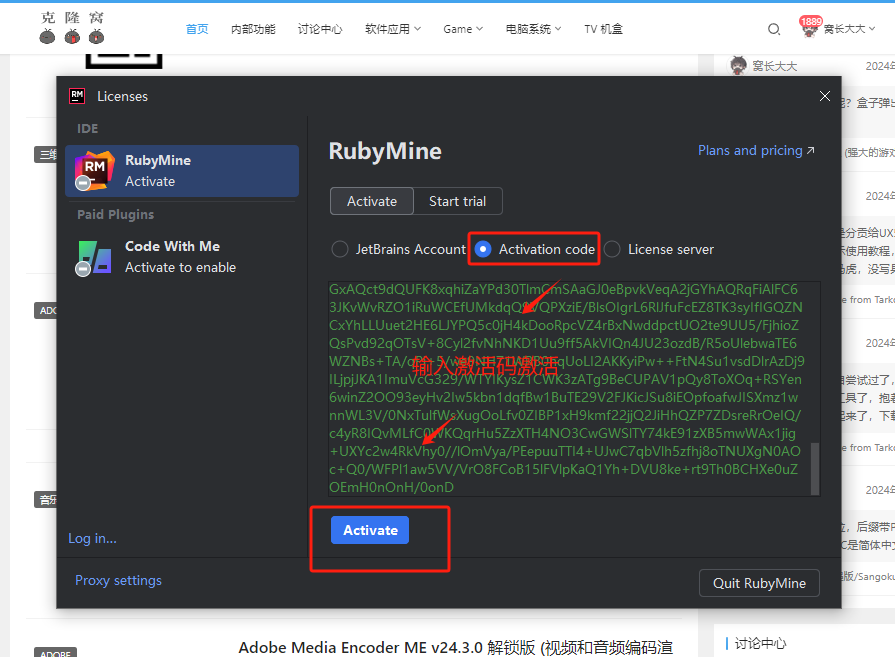Click the search magnifier icon in website header
895x657 pixels.
tap(773, 29)
